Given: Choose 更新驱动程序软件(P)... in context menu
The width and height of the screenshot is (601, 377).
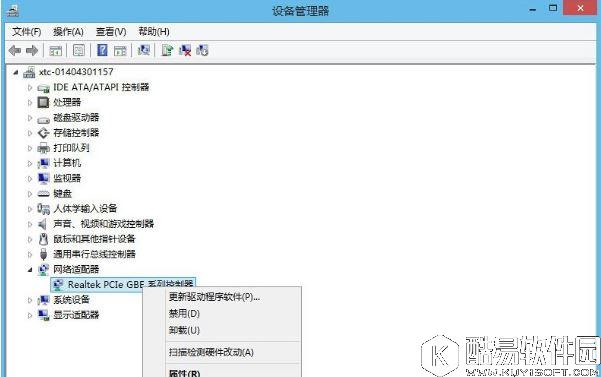Looking at the screenshot, I should pos(222,297).
